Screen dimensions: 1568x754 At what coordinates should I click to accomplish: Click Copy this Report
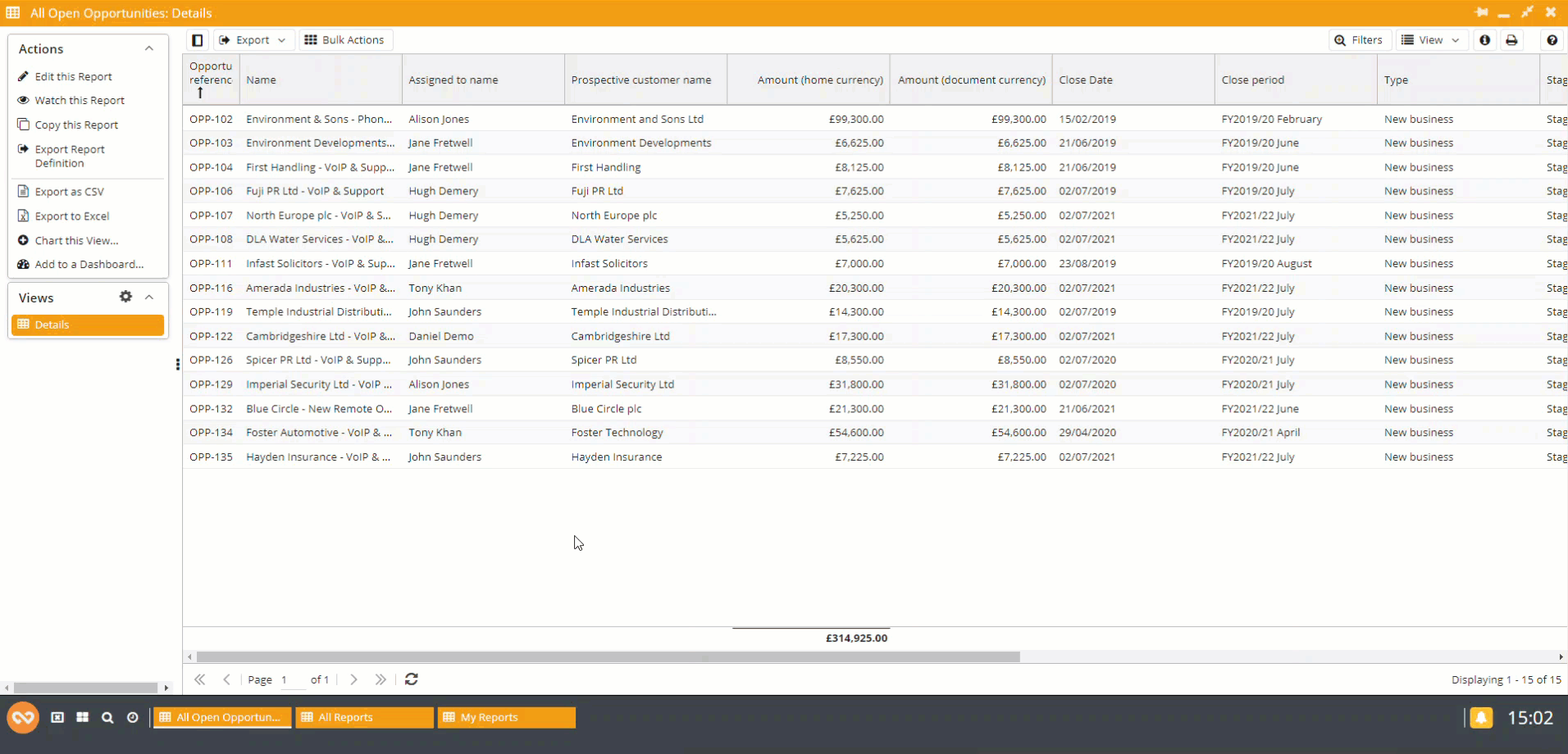(76, 125)
